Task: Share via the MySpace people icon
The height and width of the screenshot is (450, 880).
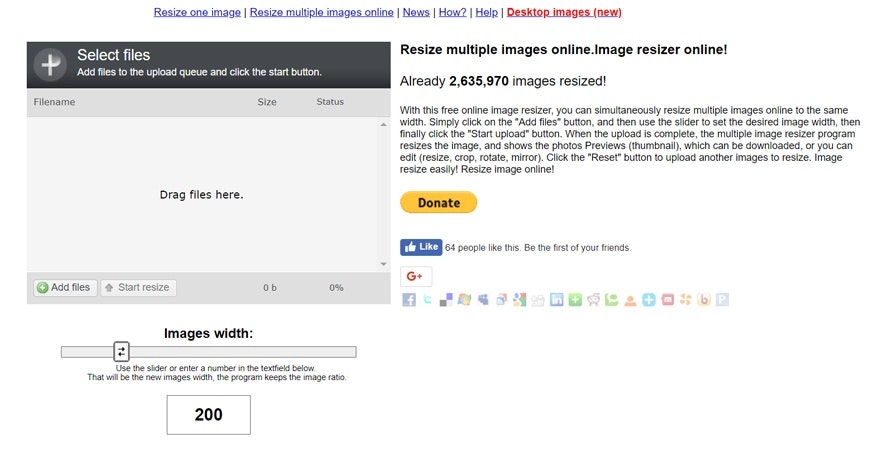Action: click(483, 299)
